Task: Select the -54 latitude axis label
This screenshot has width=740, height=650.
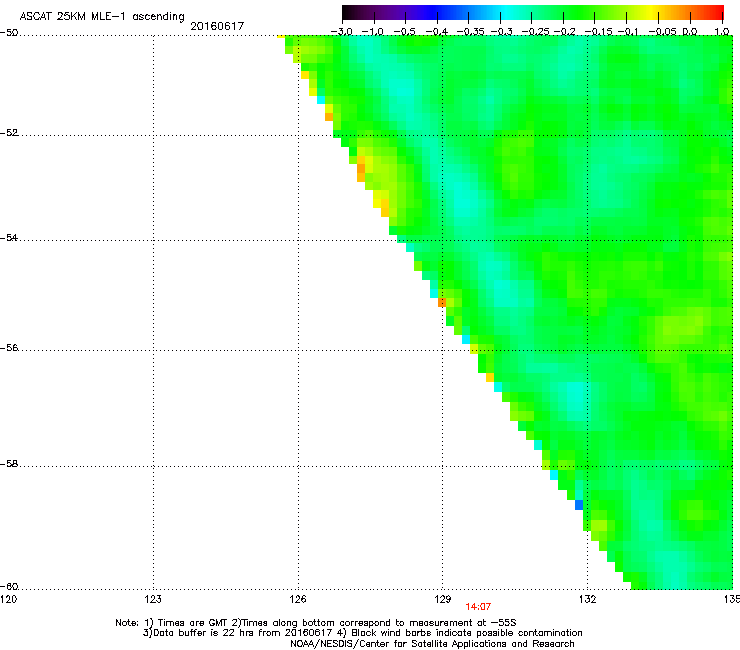Action: [x=9, y=237]
